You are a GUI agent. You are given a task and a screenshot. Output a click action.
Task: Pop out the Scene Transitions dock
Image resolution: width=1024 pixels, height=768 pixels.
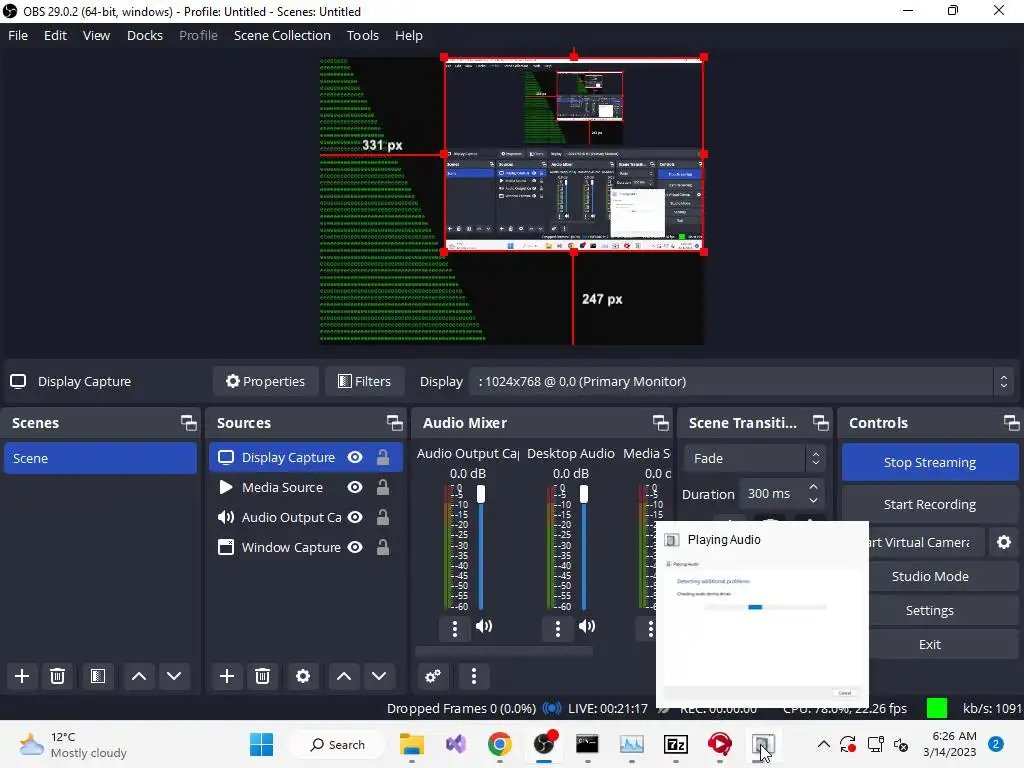point(820,423)
